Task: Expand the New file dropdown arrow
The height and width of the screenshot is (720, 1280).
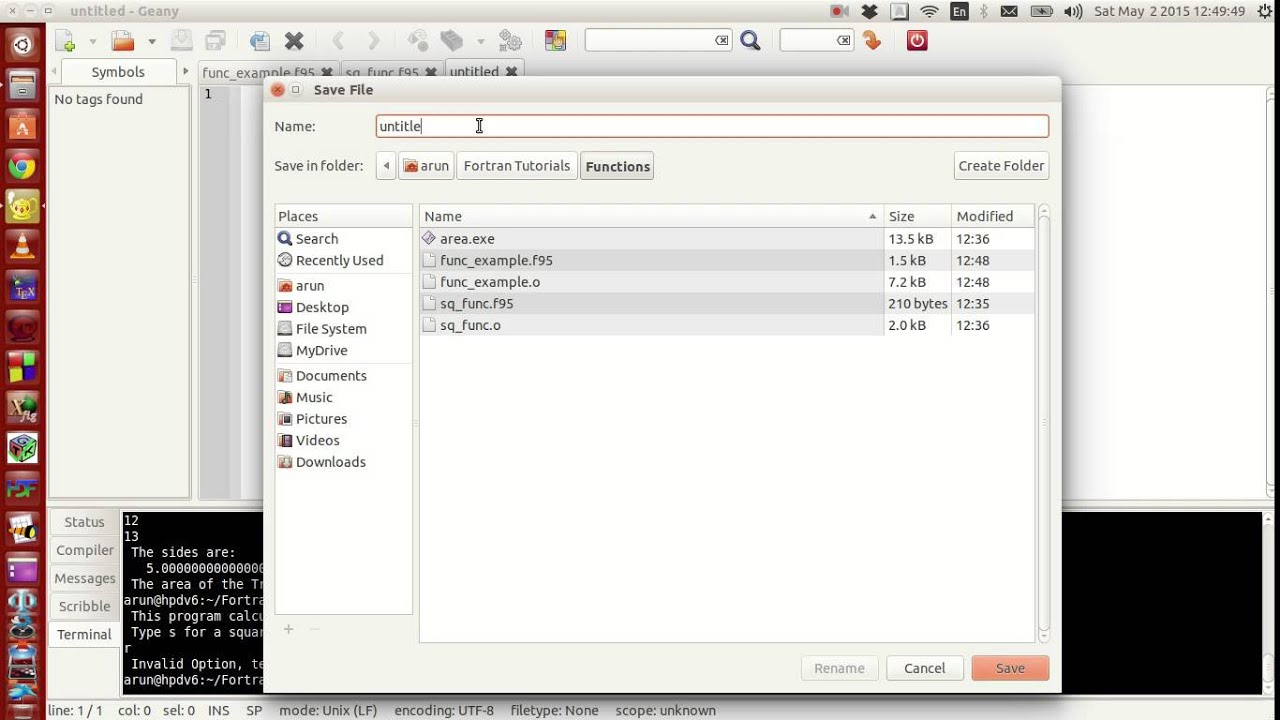Action: [92, 42]
